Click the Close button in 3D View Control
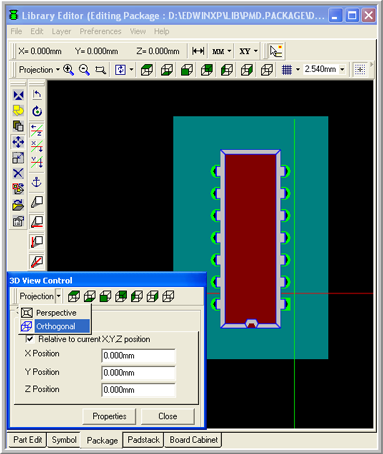The image size is (383, 454). point(168,416)
